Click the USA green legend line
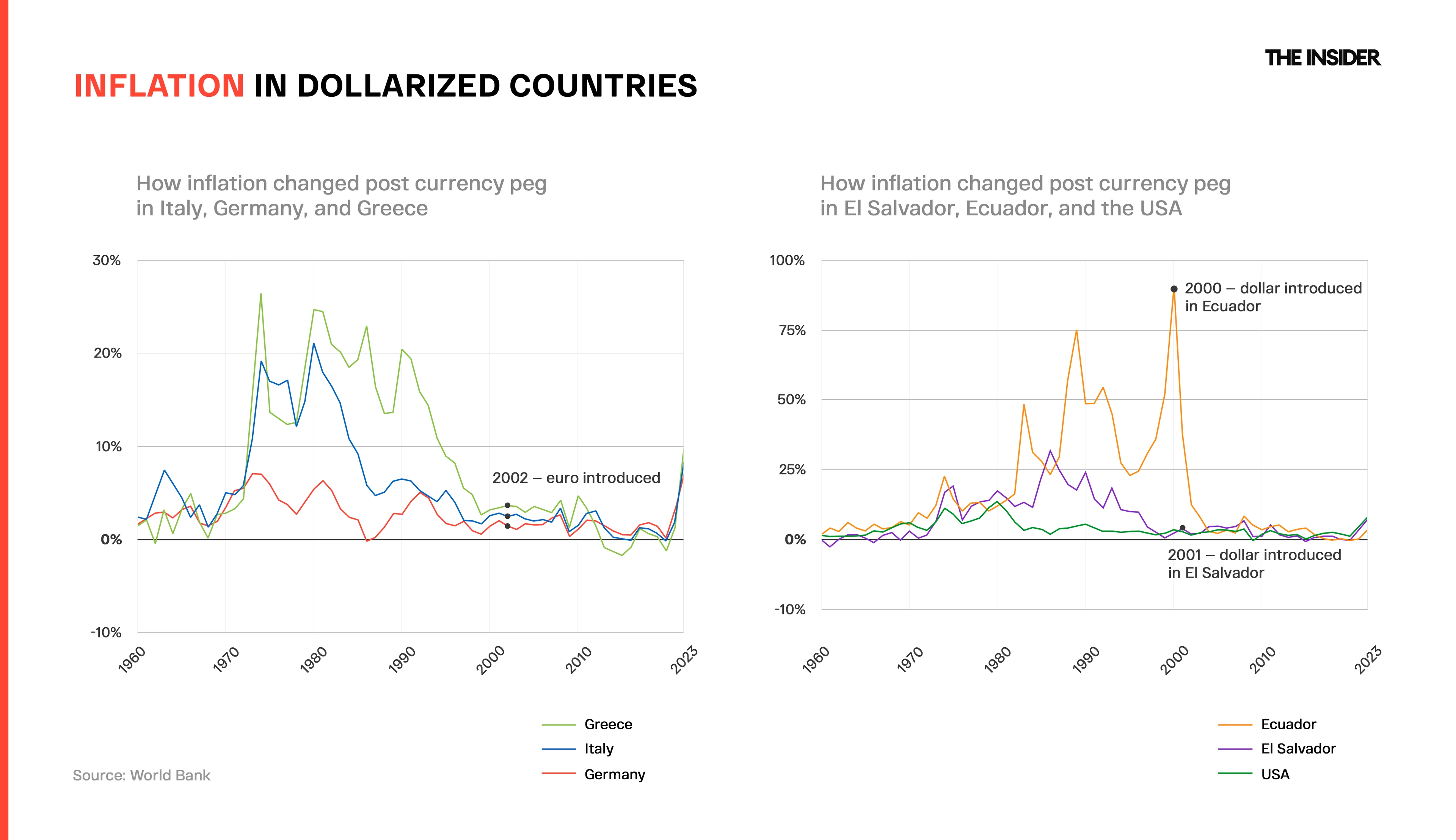Viewport: 1456px width, 840px height. click(1235, 774)
